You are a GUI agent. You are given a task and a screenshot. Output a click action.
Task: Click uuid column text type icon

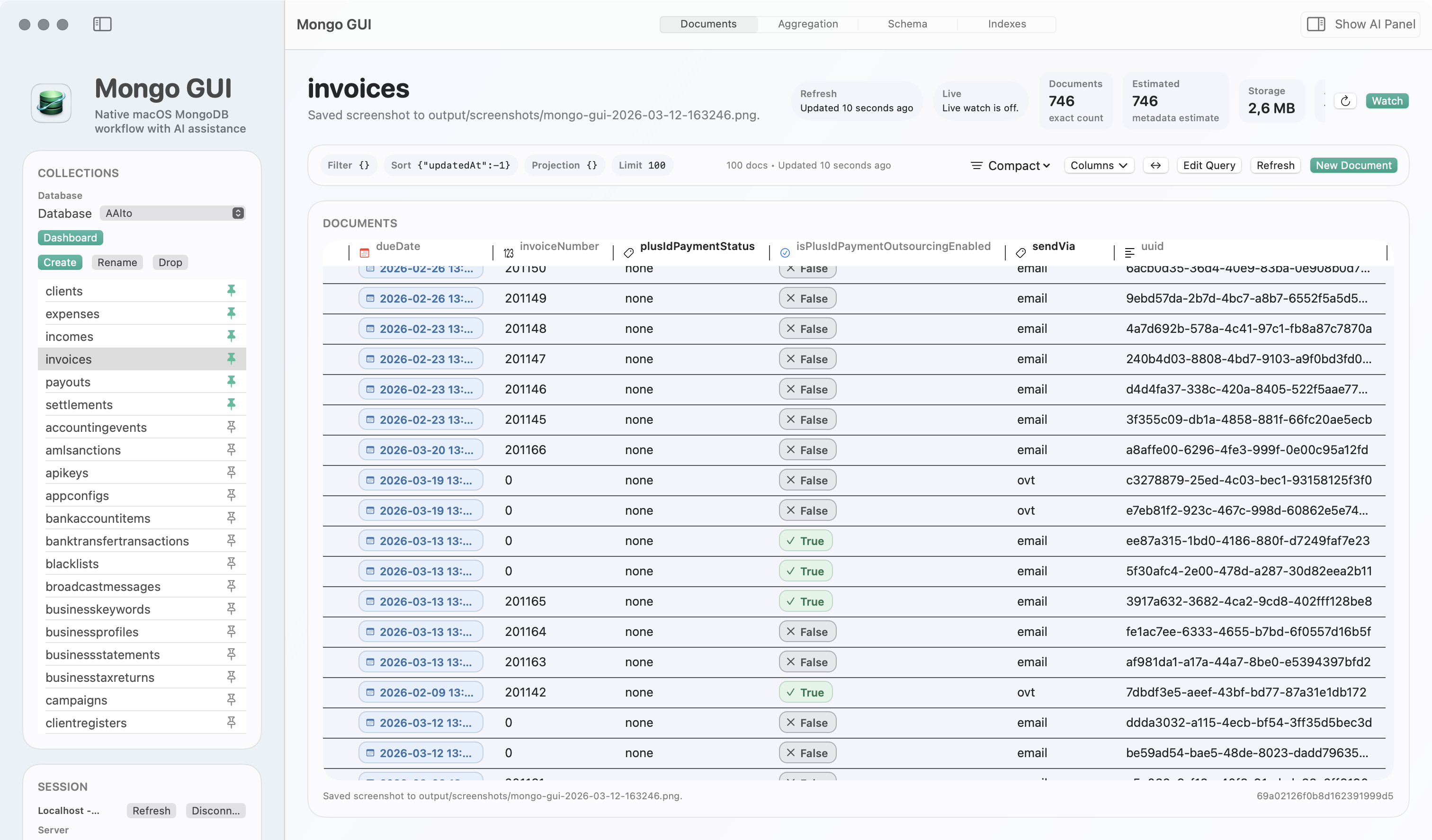pos(1130,253)
